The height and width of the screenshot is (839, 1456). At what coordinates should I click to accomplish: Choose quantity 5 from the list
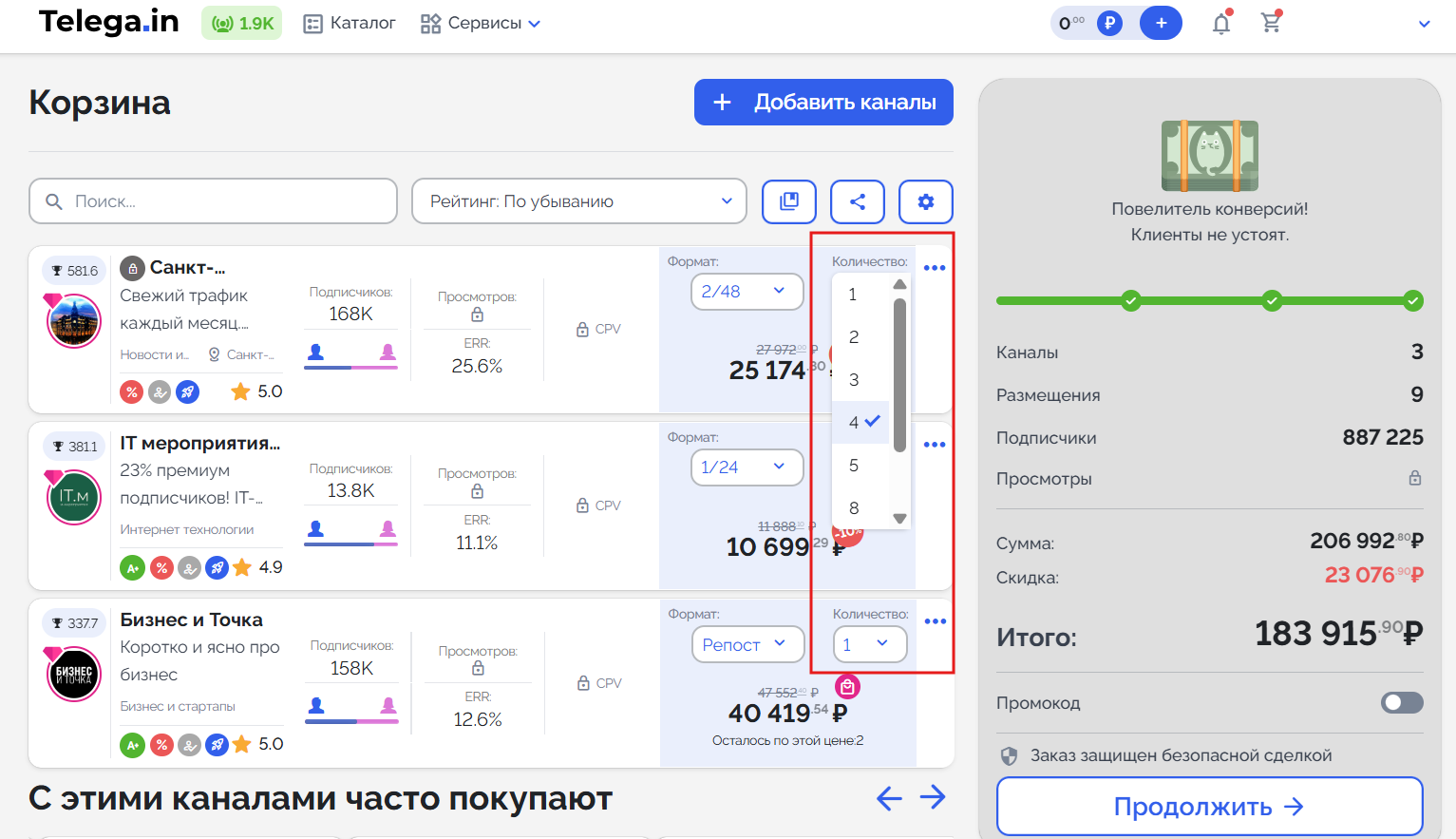pyautogui.click(x=854, y=466)
